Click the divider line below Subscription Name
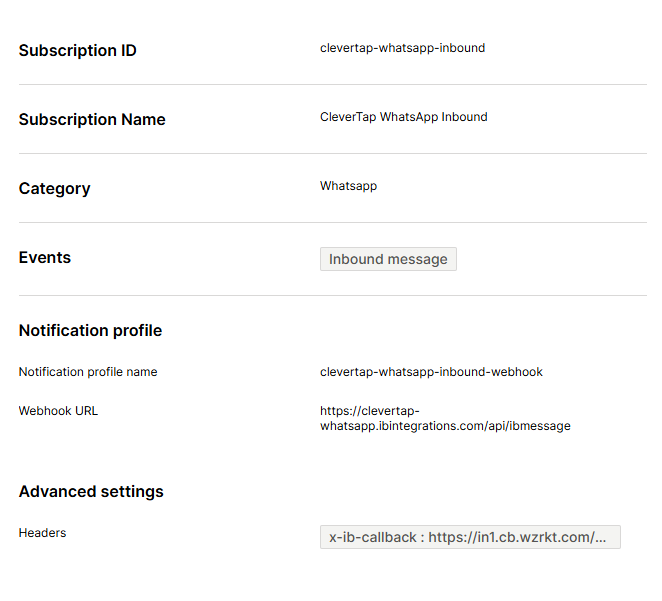662x601 pixels. (332, 154)
